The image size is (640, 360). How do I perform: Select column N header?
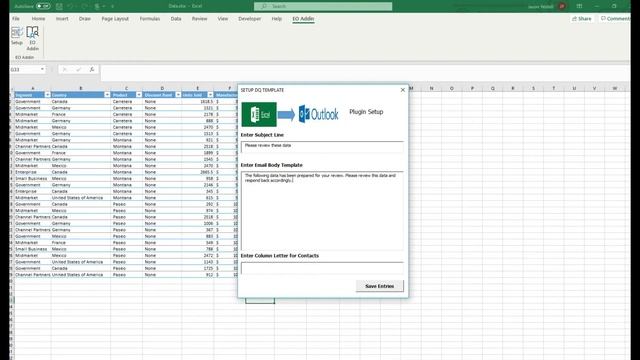coord(431,88)
